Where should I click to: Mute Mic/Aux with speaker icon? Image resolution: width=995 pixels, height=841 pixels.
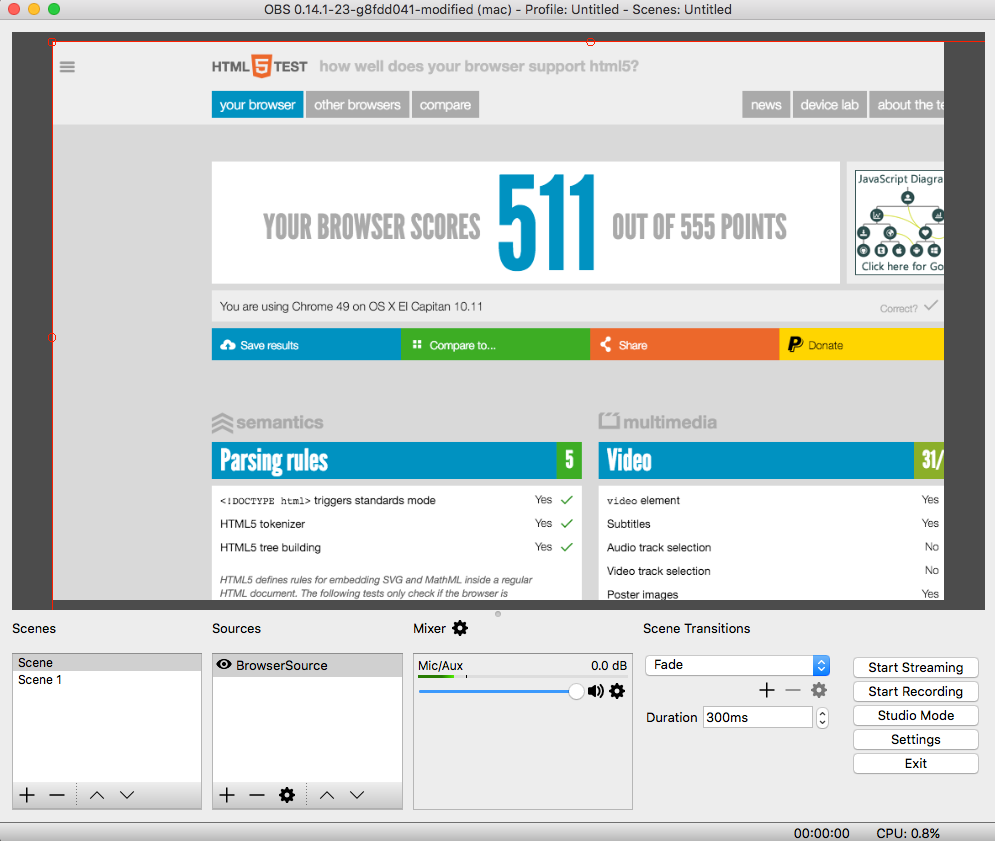tap(595, 691)
